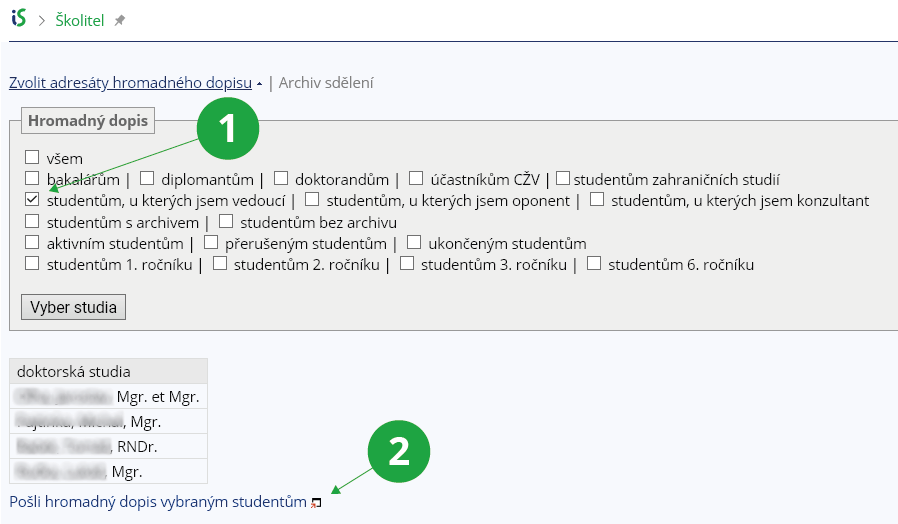
Task: Click the pin icon next to Školitel
Action: tap(120, 20)
